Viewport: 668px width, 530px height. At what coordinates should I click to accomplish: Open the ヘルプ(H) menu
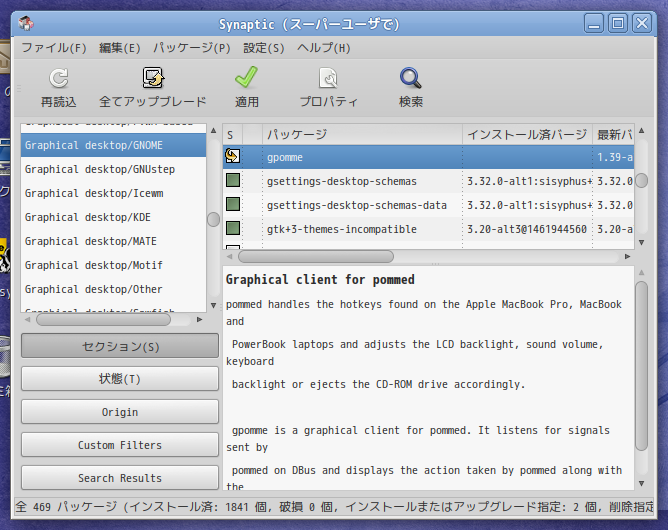coord(324,48)
